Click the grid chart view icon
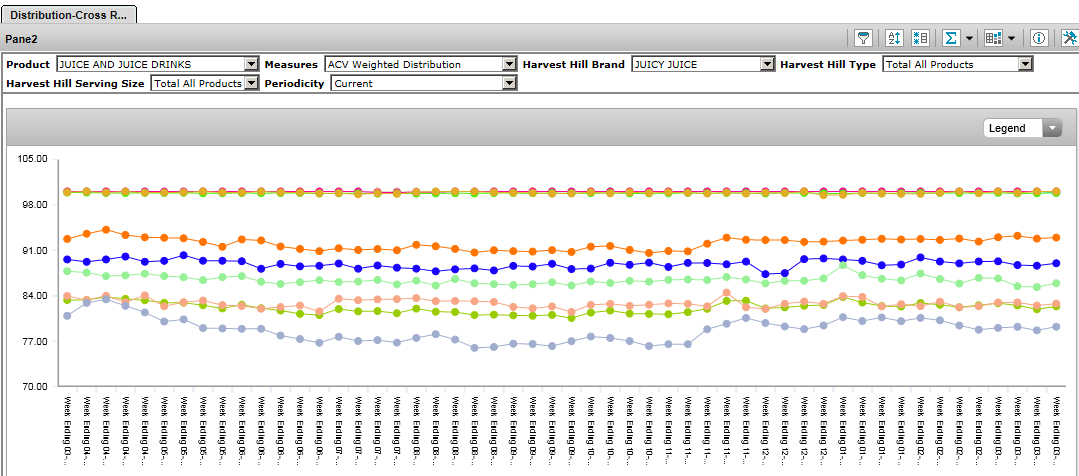The image size is (1079, 476). 993,38
